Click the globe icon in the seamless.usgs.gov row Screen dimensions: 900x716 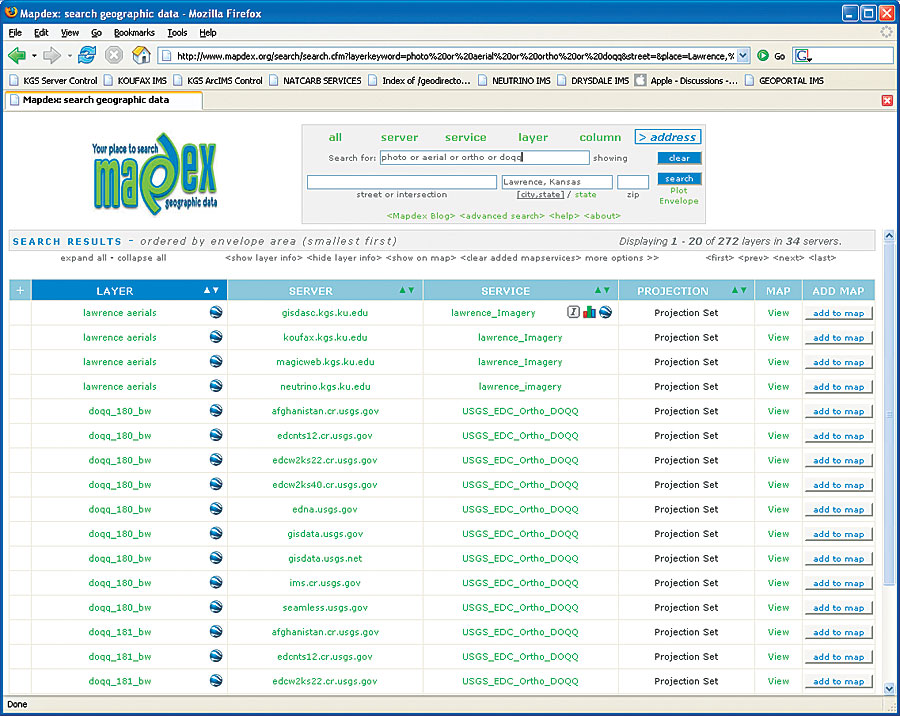pos(216,607)
